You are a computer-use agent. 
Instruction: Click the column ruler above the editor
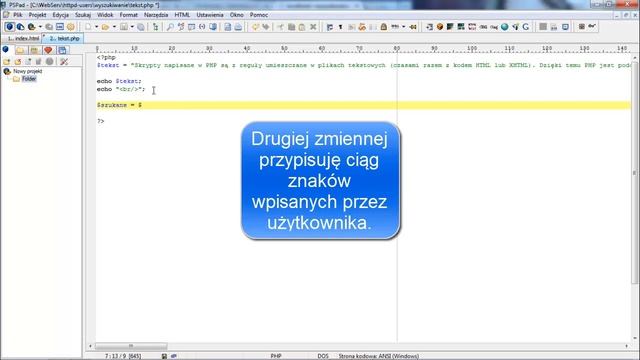coord(363,49)
